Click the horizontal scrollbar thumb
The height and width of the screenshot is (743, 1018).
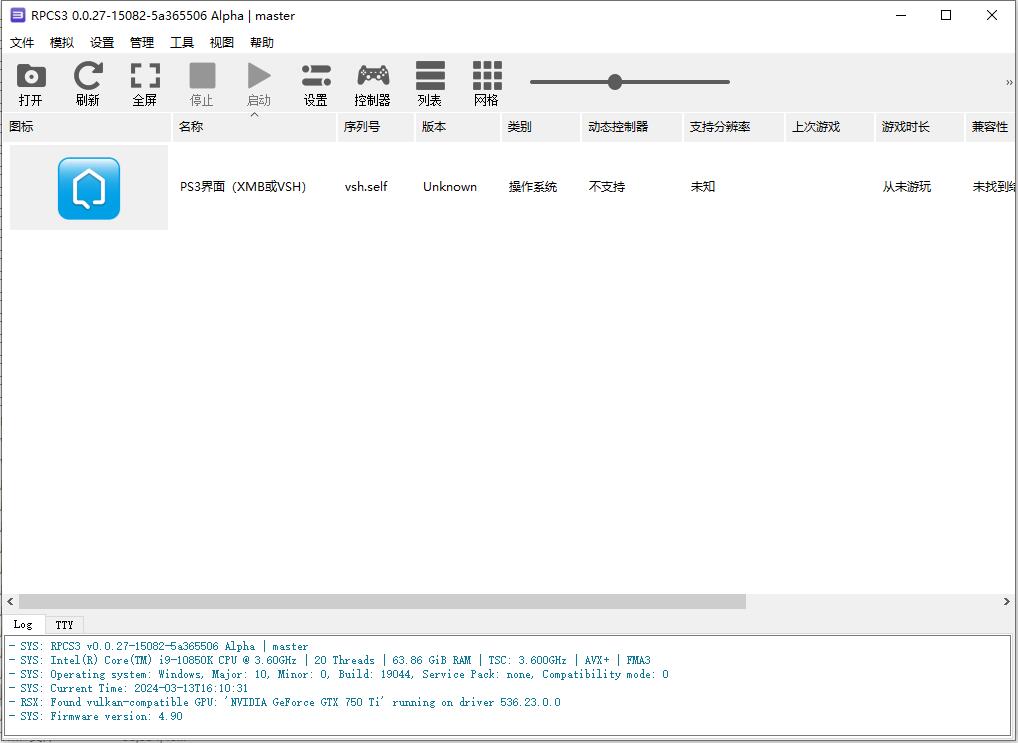[x=382, y=601]
